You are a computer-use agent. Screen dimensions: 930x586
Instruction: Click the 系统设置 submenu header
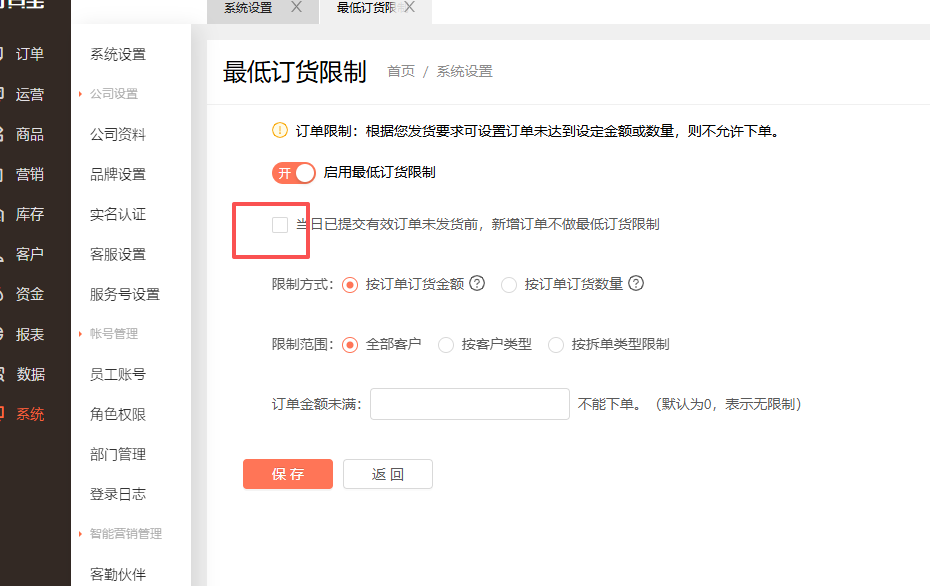coord(117,54)
